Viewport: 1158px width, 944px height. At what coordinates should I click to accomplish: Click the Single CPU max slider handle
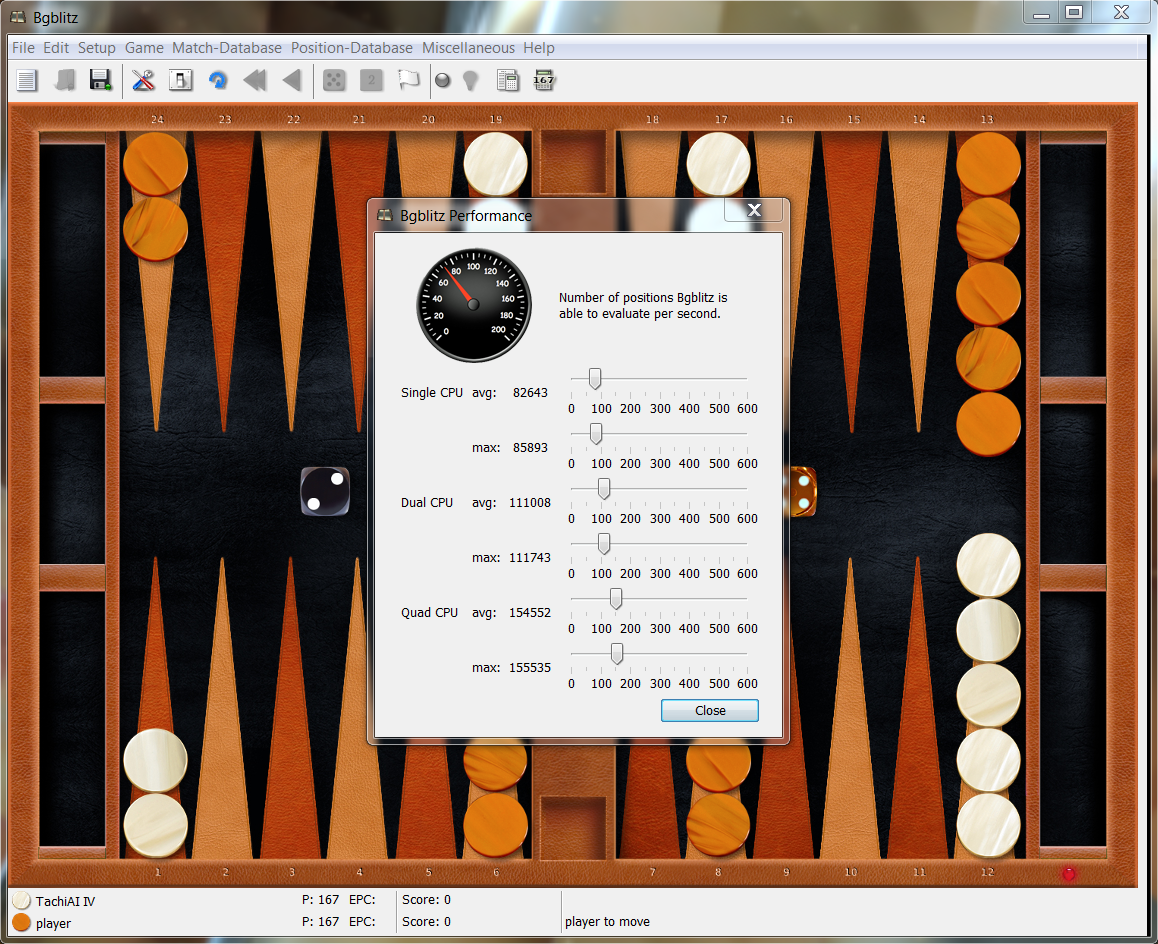[x=595, y=434]
